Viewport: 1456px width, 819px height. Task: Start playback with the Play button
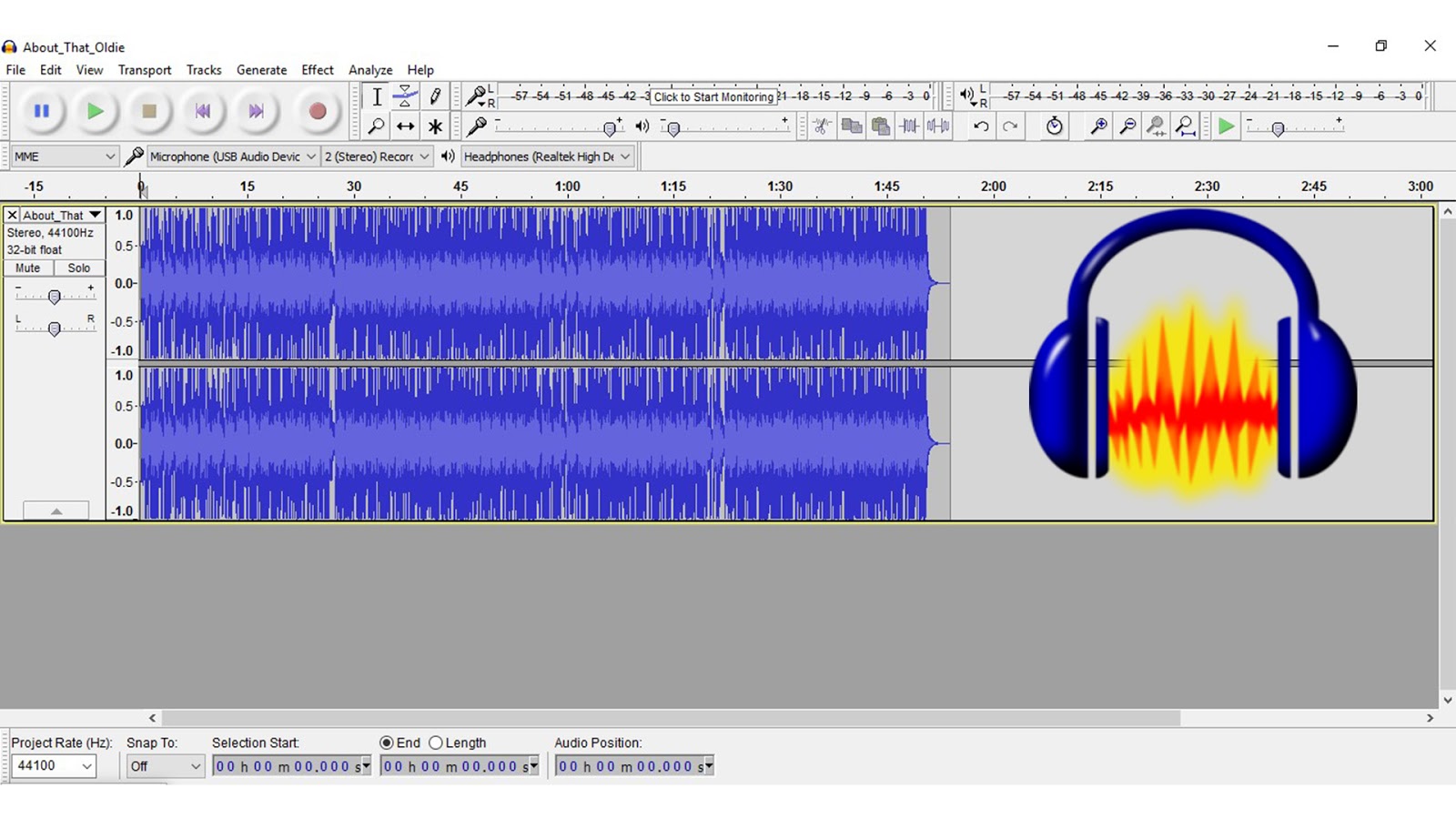[x=95, y=111]
